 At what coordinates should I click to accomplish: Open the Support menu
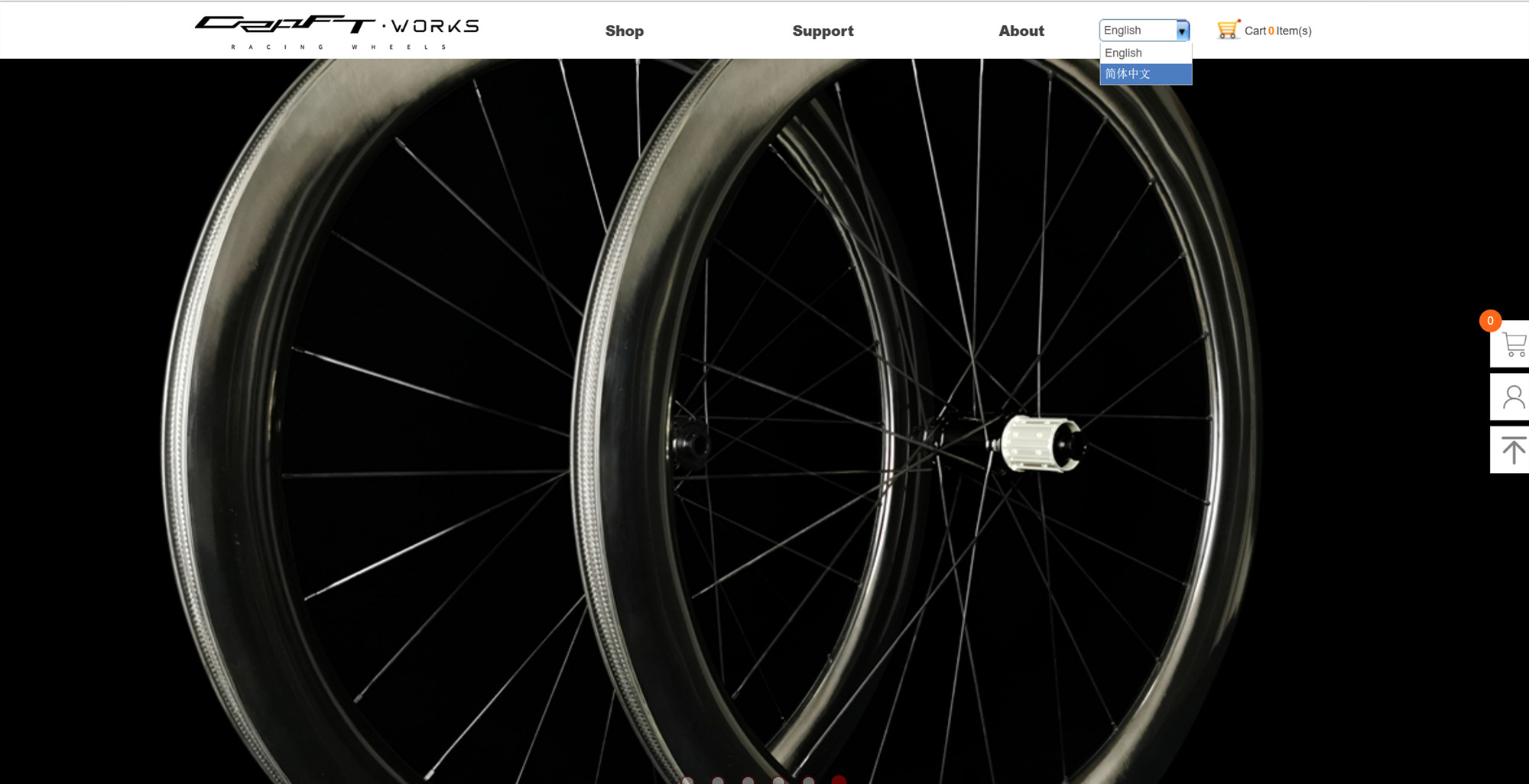click(823, 31)
